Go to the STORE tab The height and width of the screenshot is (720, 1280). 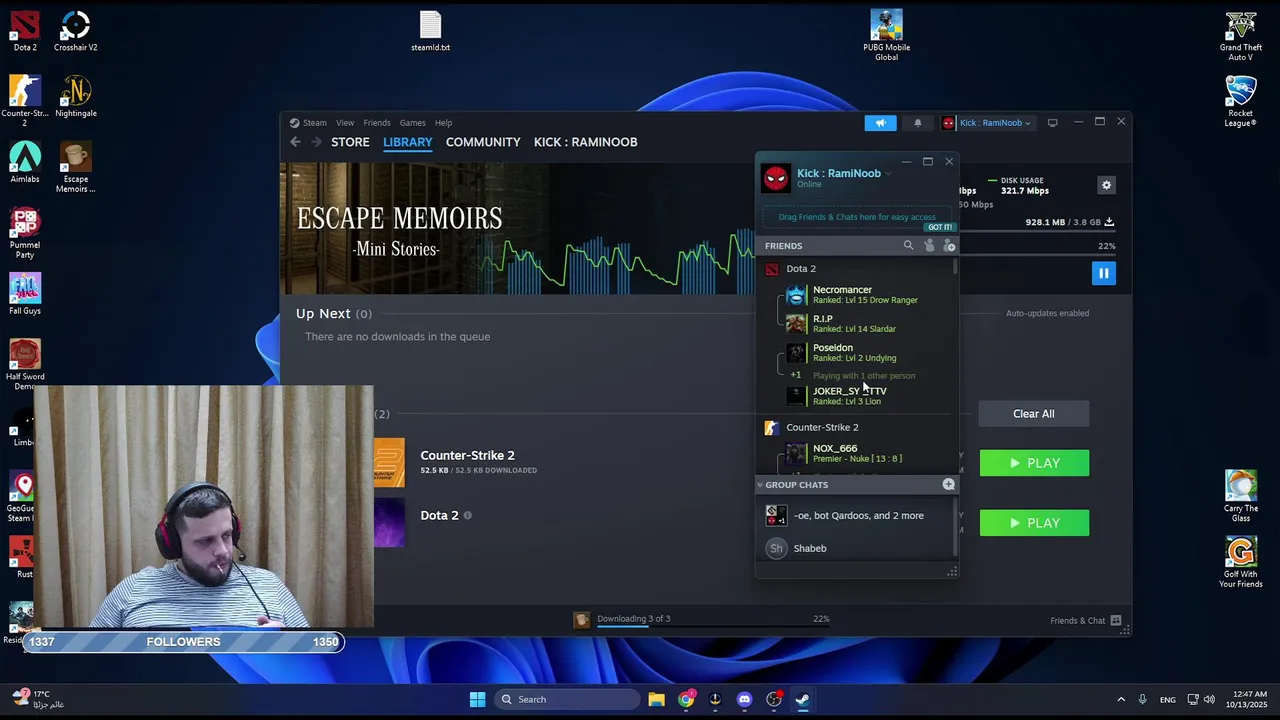[350, 142]
